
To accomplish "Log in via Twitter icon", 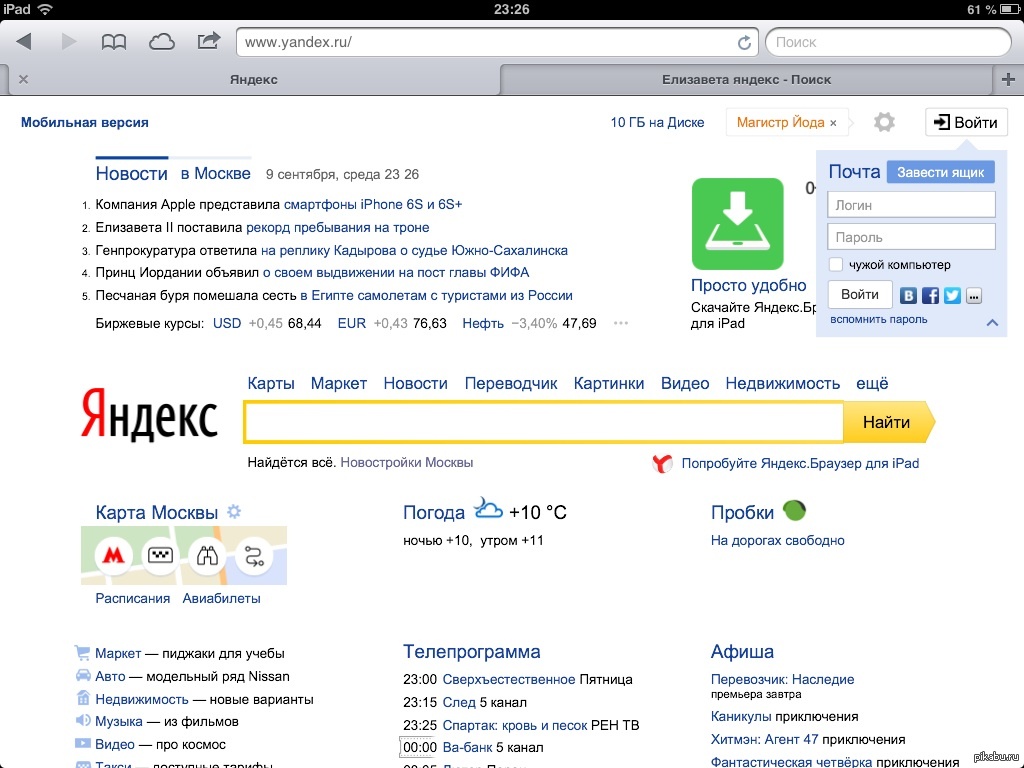I will pos(952,295).
